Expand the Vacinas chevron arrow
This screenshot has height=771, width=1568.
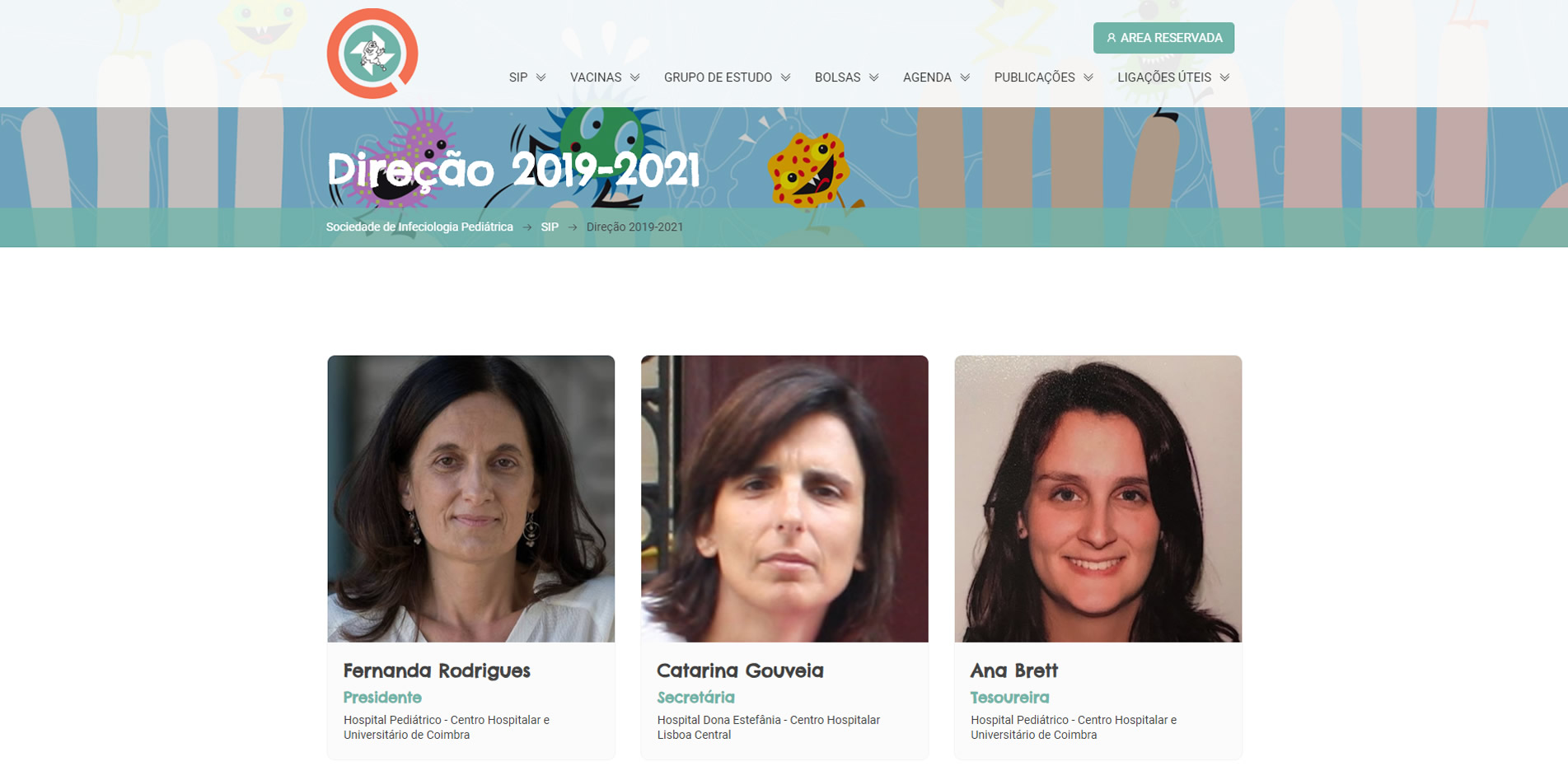635,77
